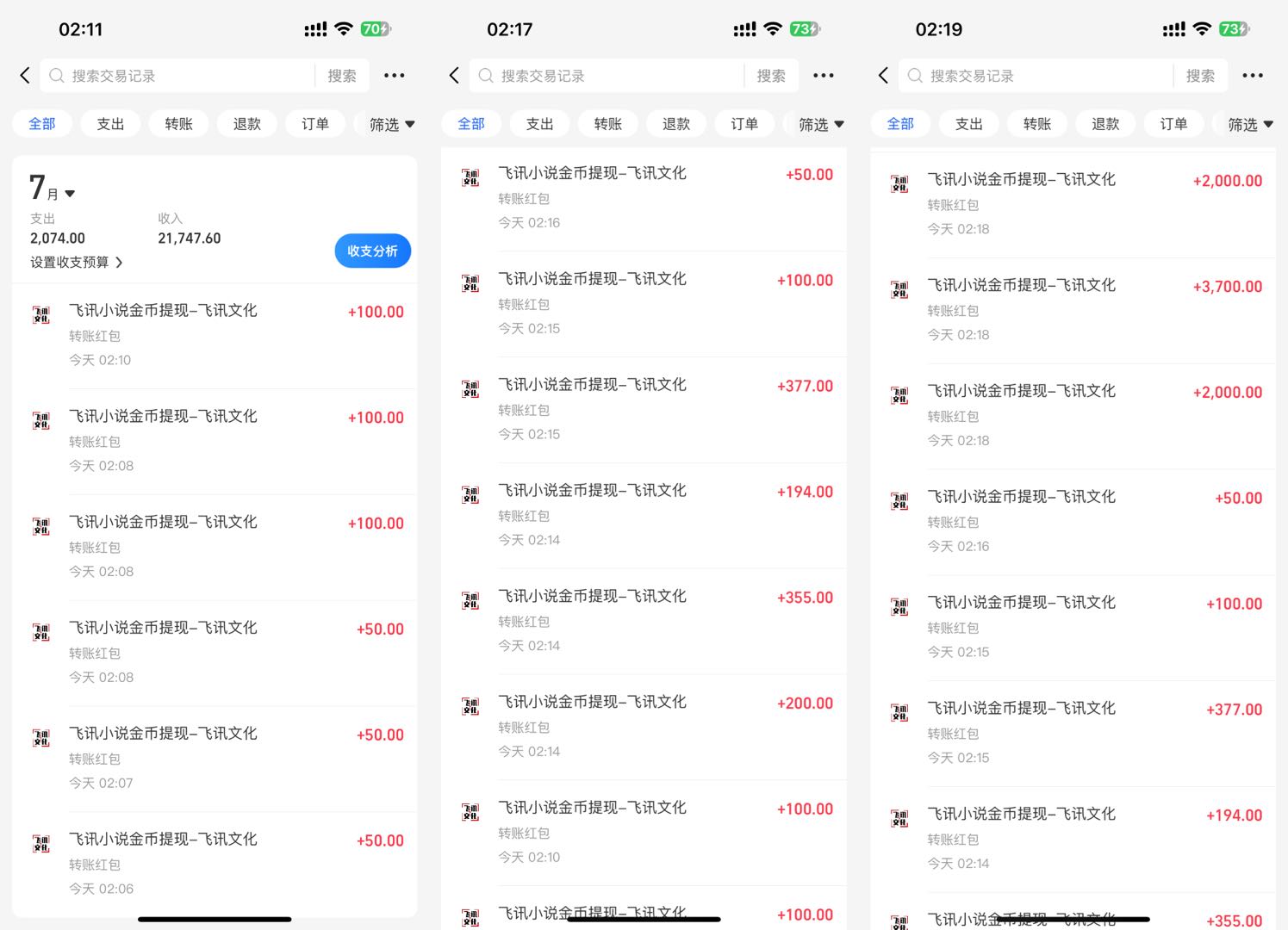Tap the 飞讯文化 logo of the +50.00 02:06 row

pos(40,844)
